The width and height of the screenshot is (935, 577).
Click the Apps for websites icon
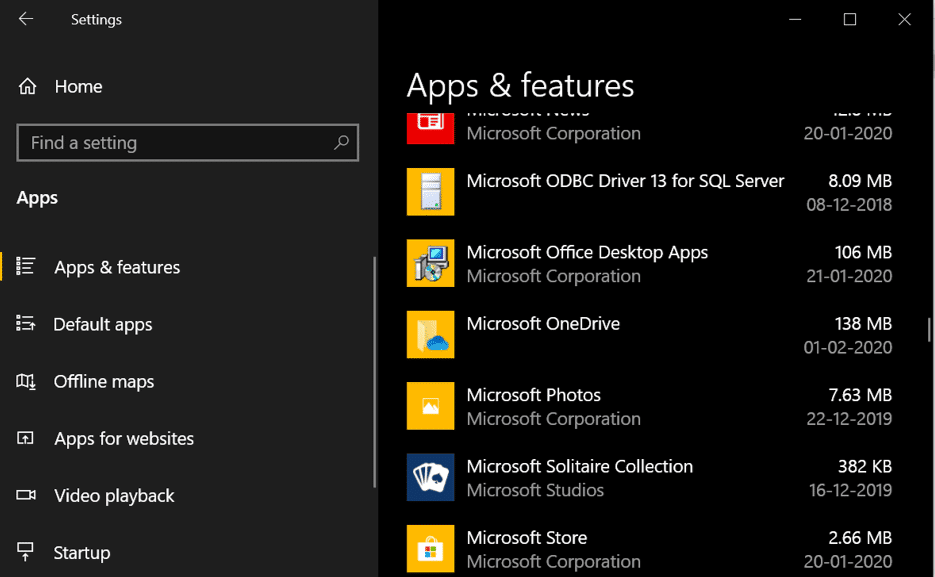[x=25, y=438]
